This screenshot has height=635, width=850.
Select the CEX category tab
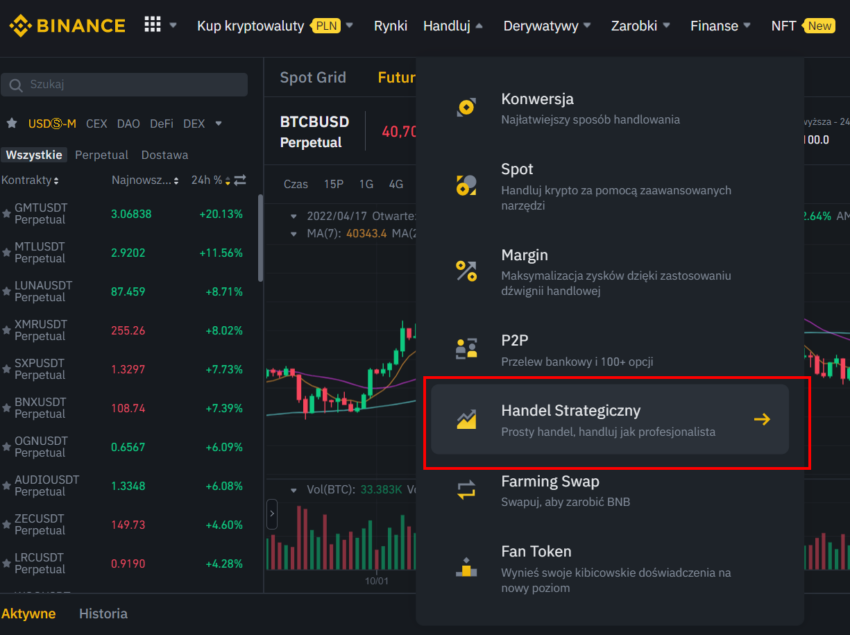(x=96, y=124)
